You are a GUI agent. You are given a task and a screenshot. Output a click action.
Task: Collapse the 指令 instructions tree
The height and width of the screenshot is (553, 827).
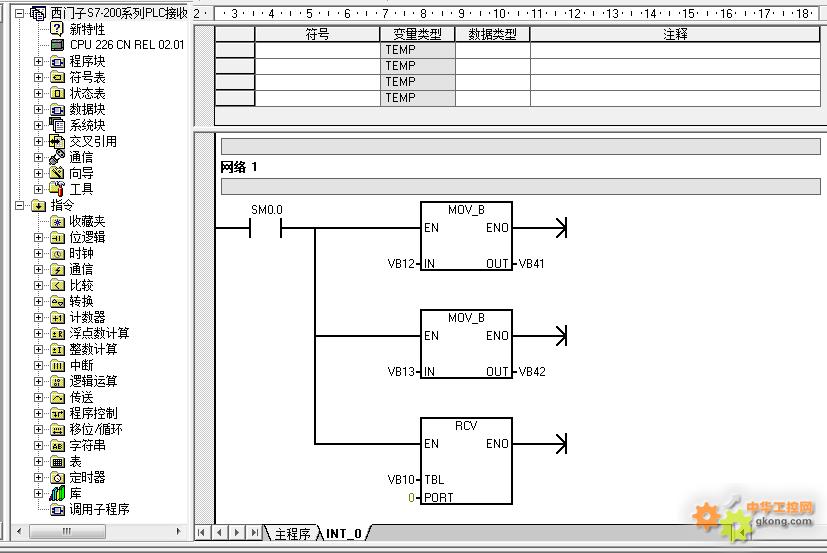20,205
